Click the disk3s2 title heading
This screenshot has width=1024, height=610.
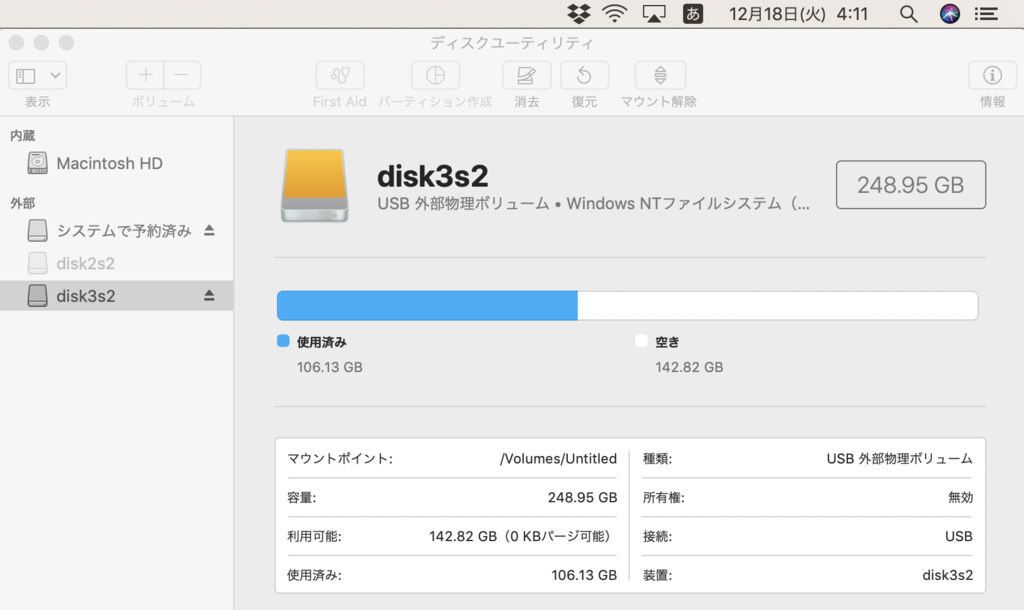pos(432,176)
